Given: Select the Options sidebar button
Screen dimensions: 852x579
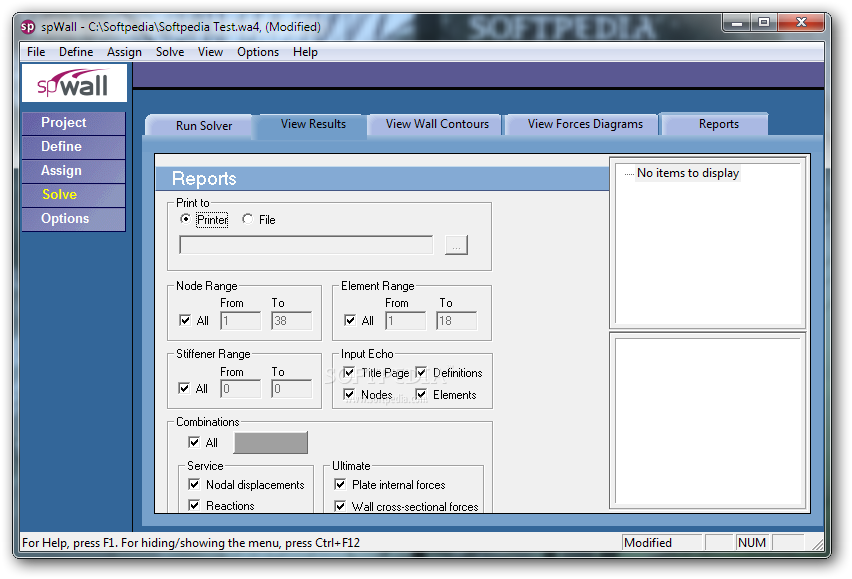Looking at the screenshot, I should pos(74,218).
